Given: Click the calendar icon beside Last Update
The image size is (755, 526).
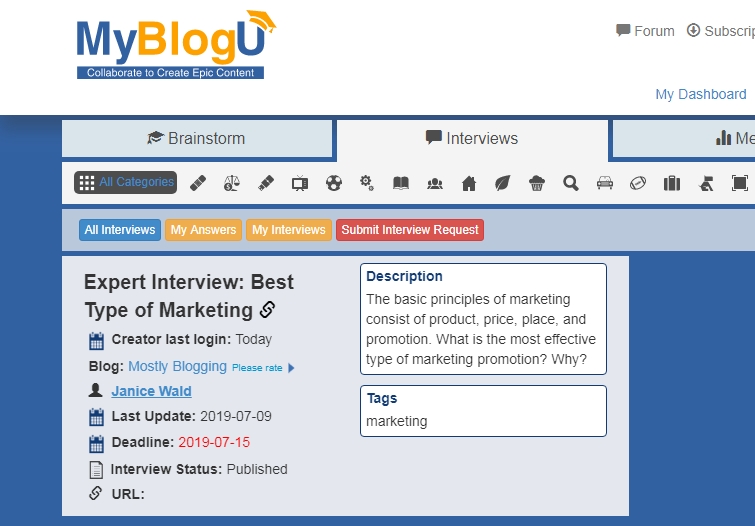Looking at the screenshot, I should [96, 417].
